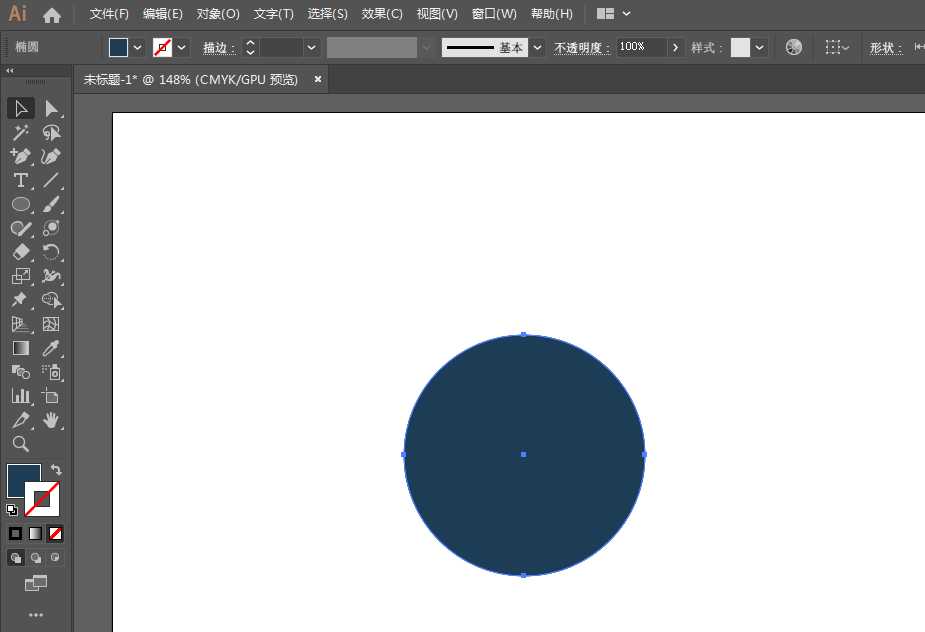Pick the Eyedropper tool
Image resolution: width=925 pixels, height=632 pixels.
[52, 348]
